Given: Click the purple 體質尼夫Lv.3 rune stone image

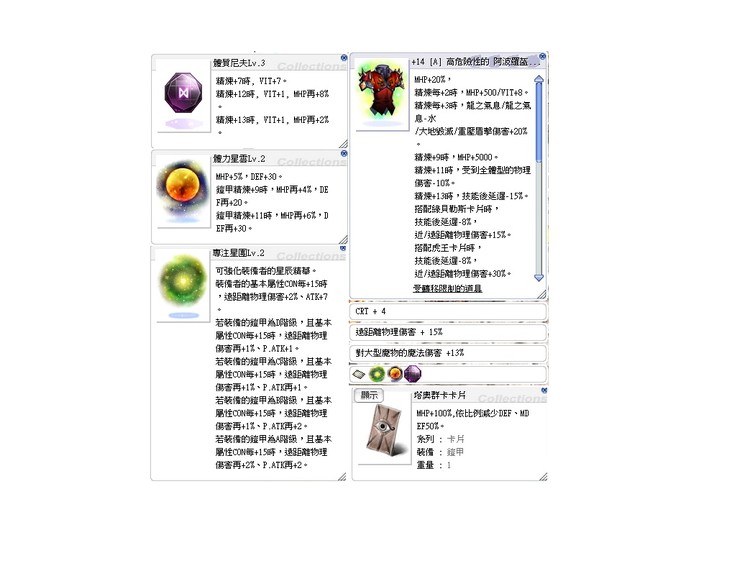Looking at the screenshot, I should [x=184, y=93].
